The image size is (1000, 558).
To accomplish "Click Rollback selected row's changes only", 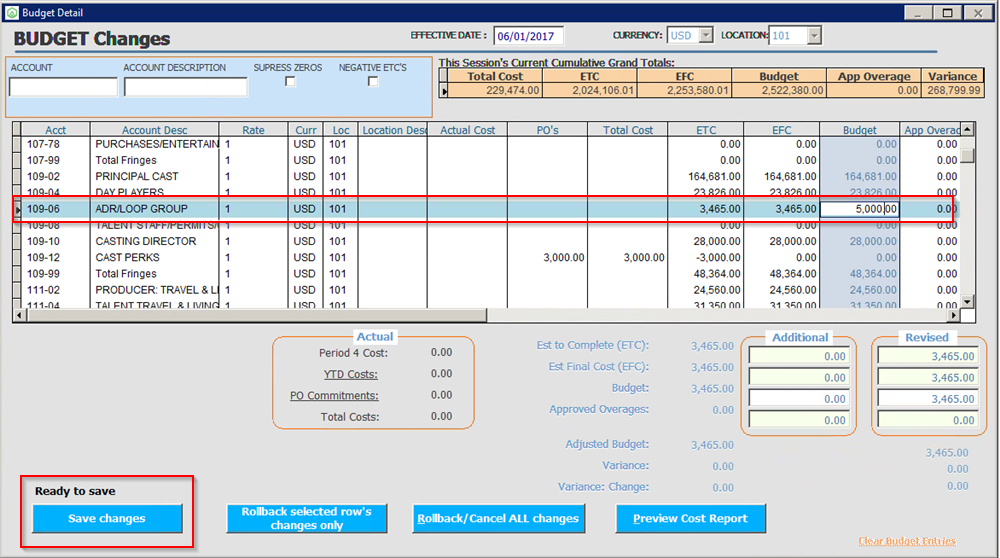I will (x=306, y=518).
